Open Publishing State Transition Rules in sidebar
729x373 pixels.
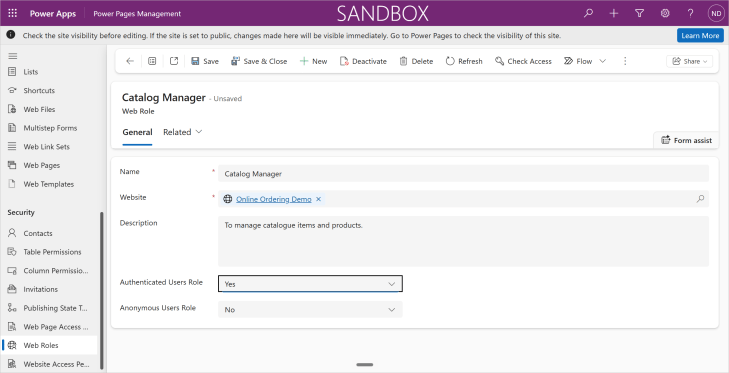[49, 308]
